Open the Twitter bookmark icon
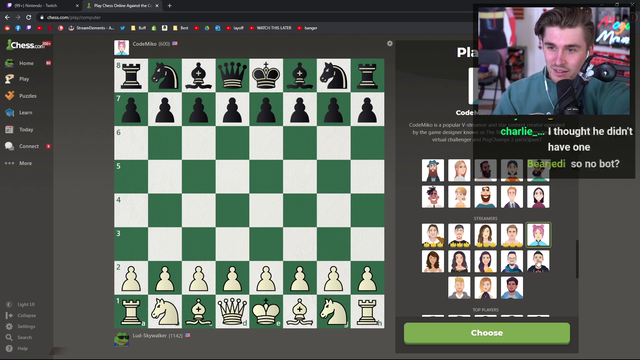Viewport: 640px width, 360px height. pyautogui.click(x=122, y=28)
